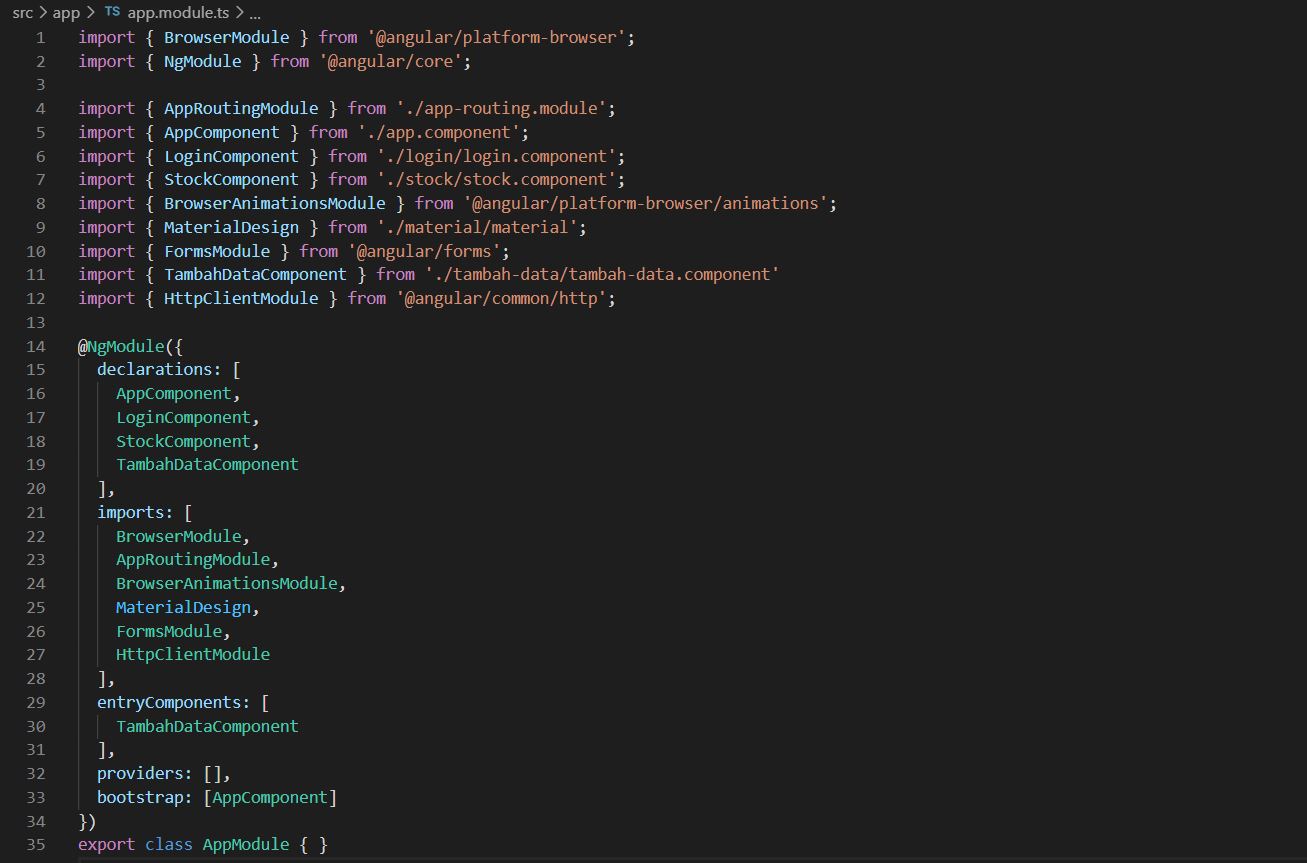The image size is (1307, 863).
Task: Click './stock/stock.component' path string
Action: (x=497, y=179)
